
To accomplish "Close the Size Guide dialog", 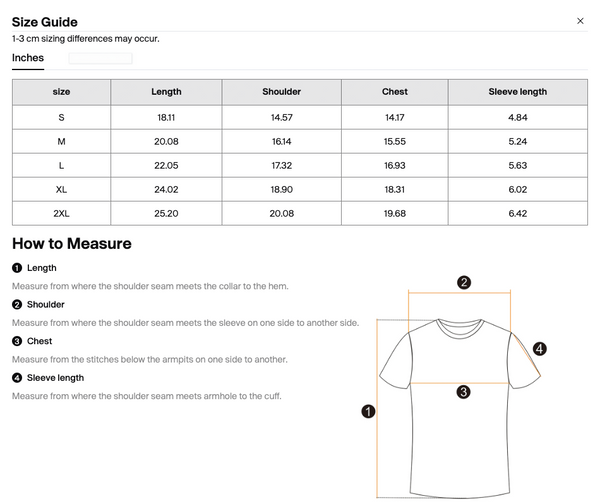I will coord(580,21).
